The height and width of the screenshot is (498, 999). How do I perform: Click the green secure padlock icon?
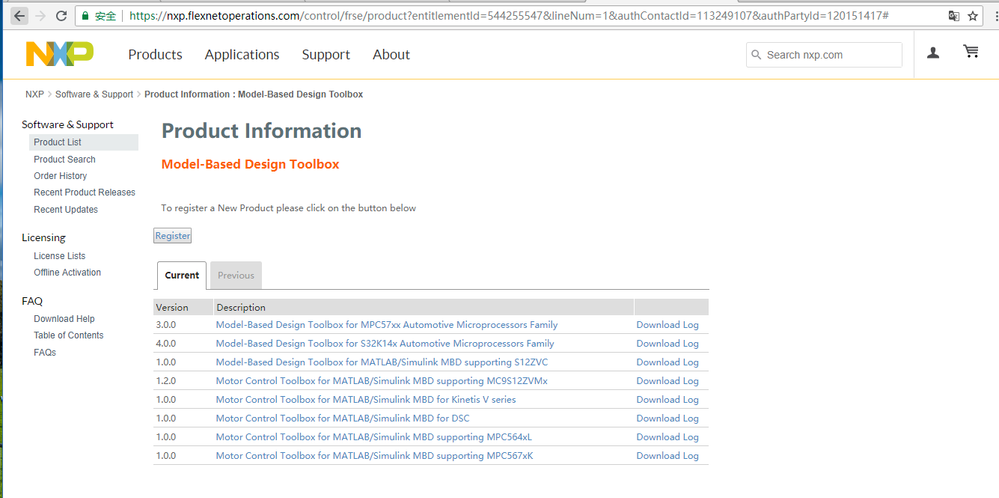(85, 16)
